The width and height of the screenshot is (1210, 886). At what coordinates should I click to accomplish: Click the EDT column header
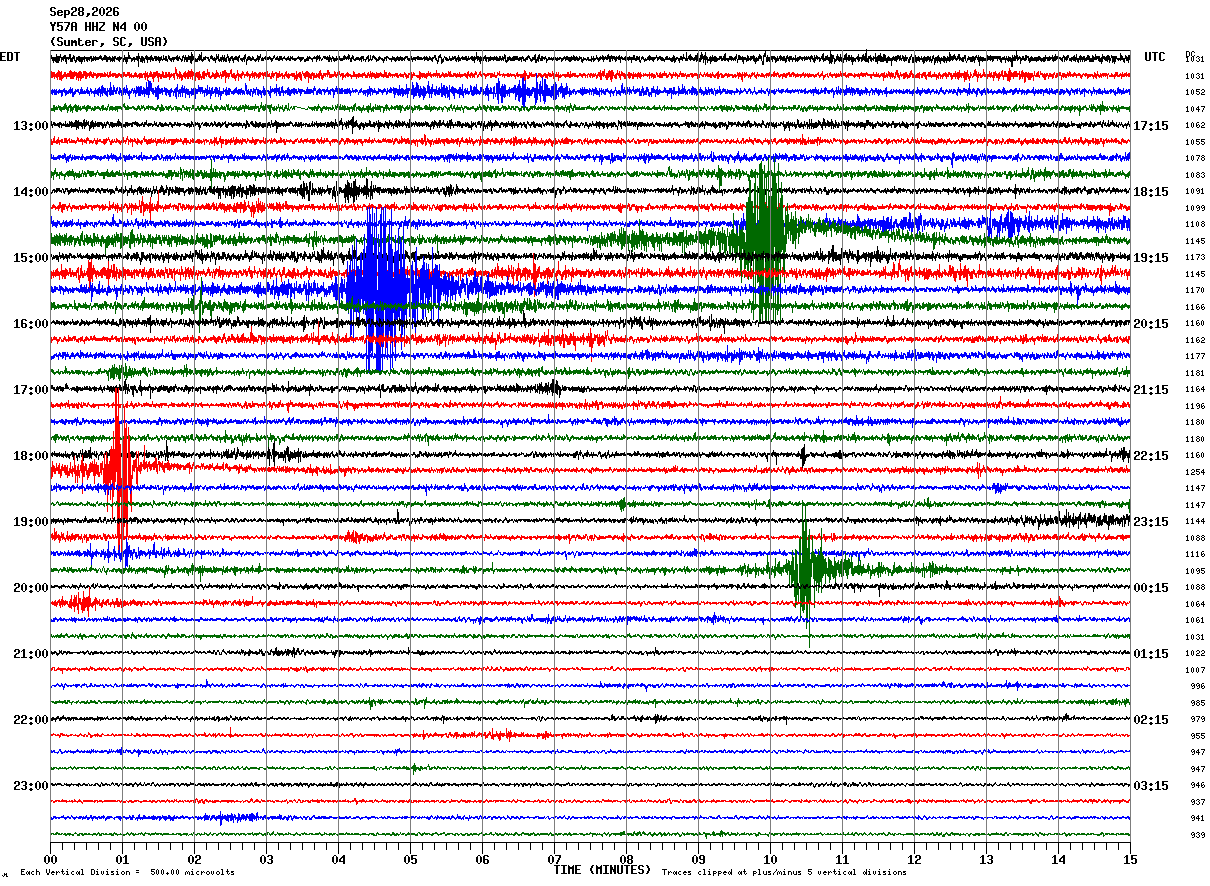(10, 57)
